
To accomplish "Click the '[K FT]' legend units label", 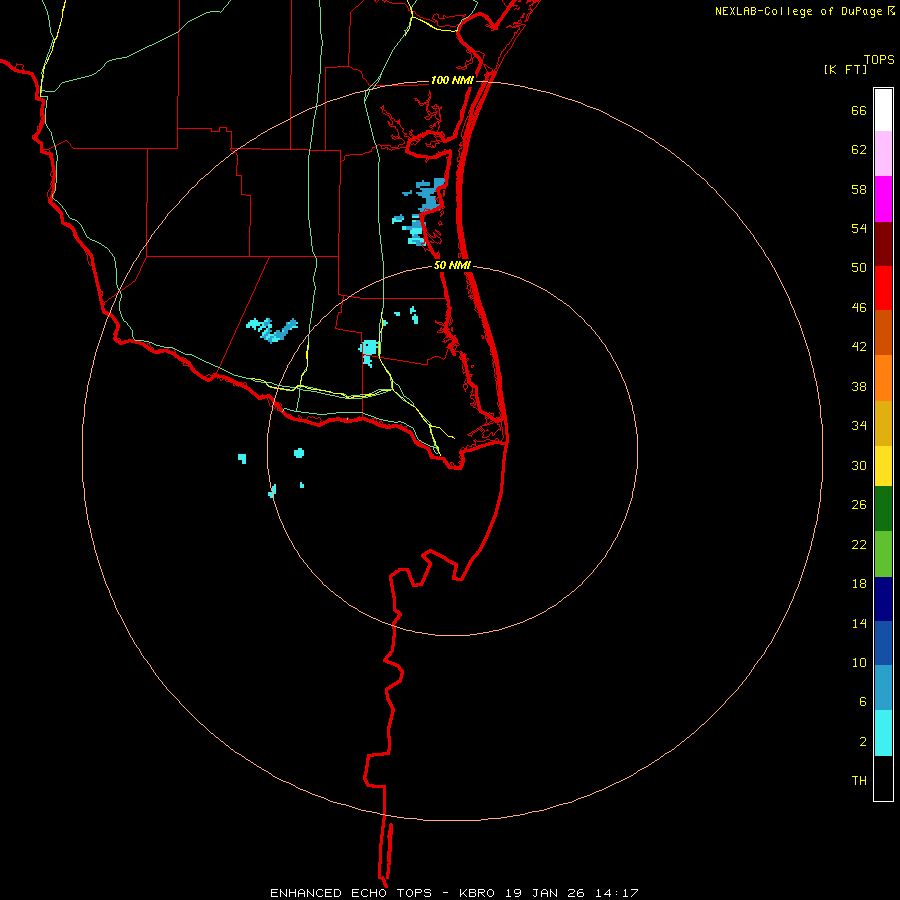I will pos(845,70).
